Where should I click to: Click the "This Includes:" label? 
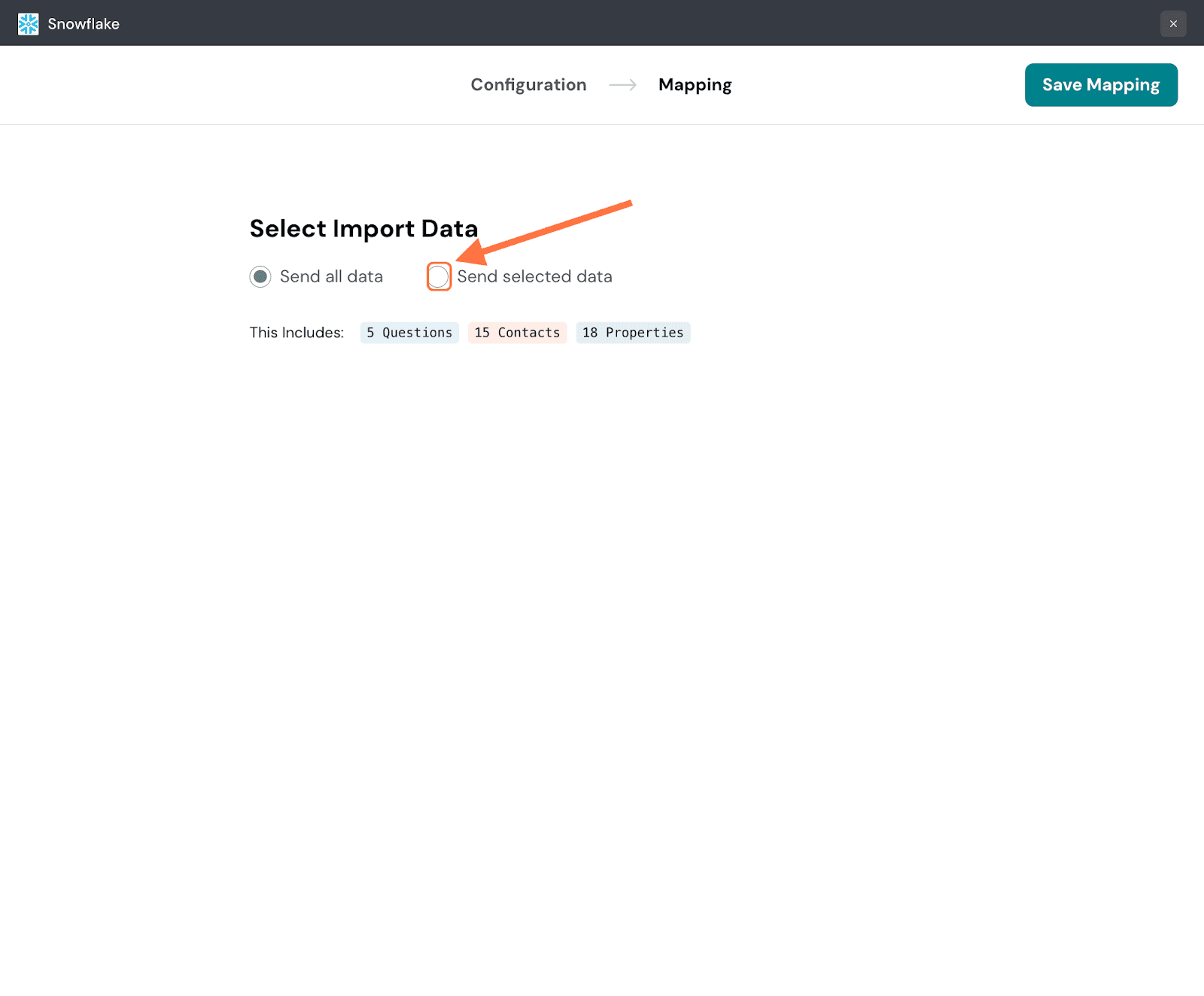296,333
